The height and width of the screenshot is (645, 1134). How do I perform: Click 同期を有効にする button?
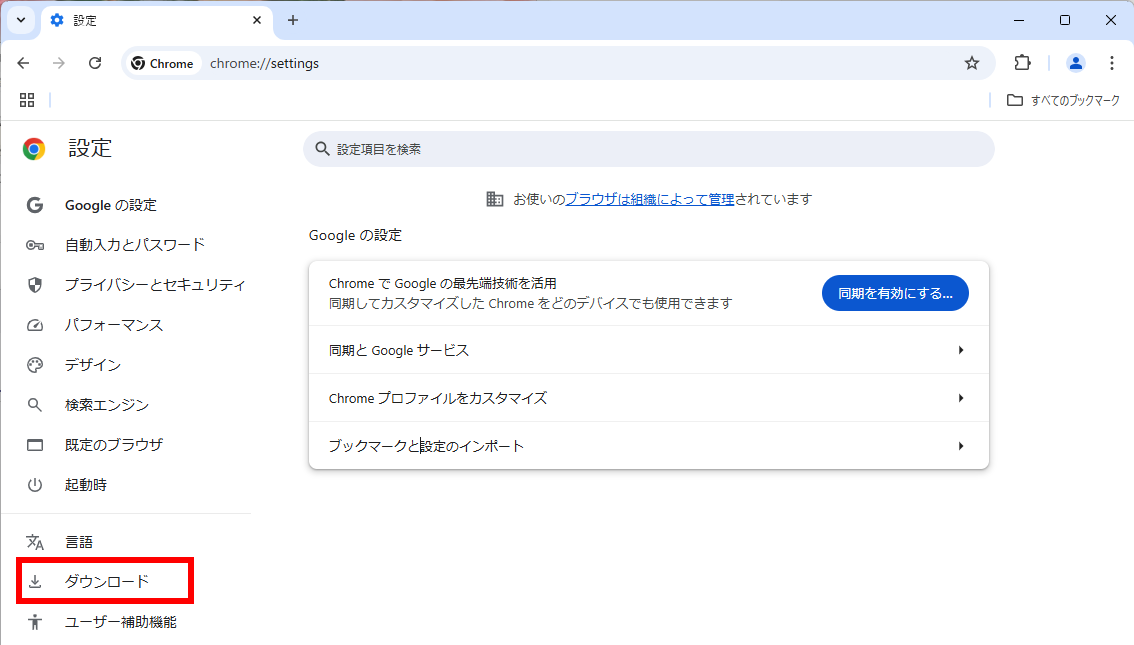[895, 294]
